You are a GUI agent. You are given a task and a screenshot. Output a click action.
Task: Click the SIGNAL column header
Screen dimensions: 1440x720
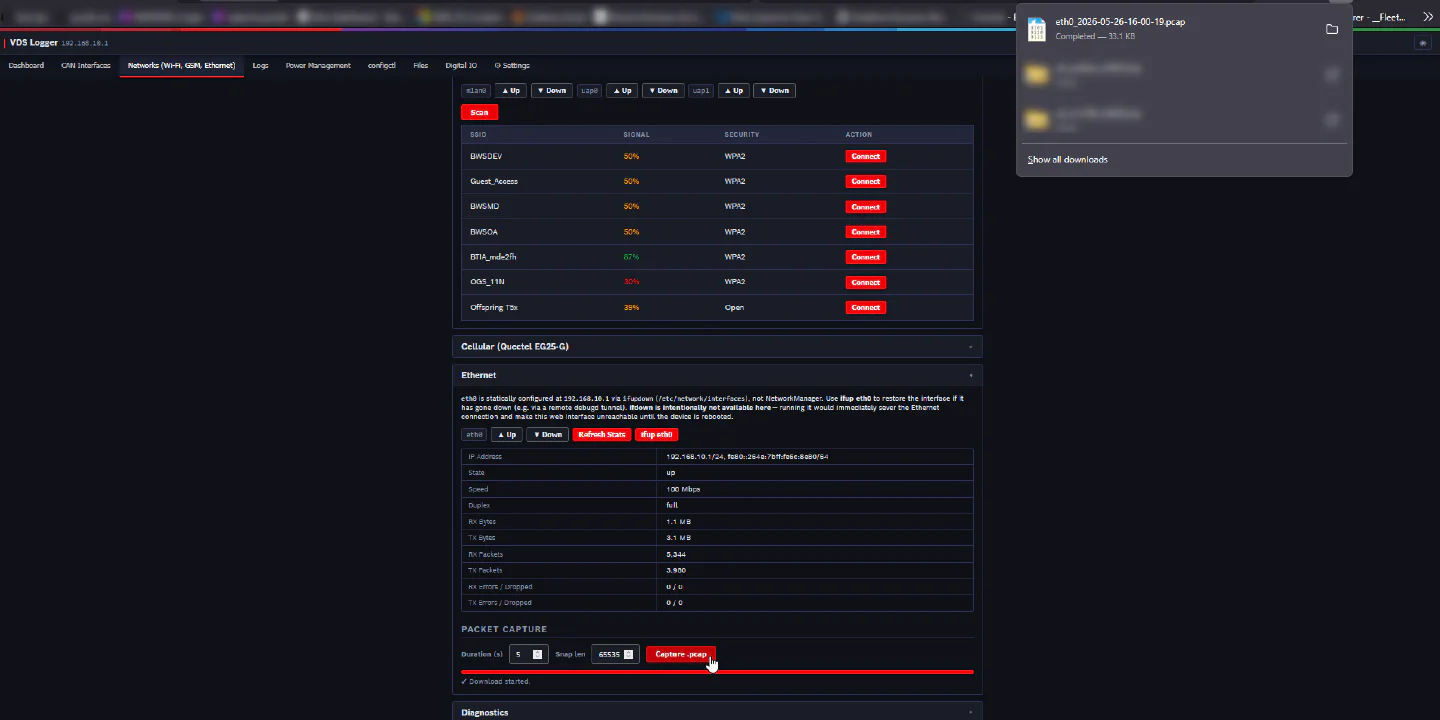(636, 134)
